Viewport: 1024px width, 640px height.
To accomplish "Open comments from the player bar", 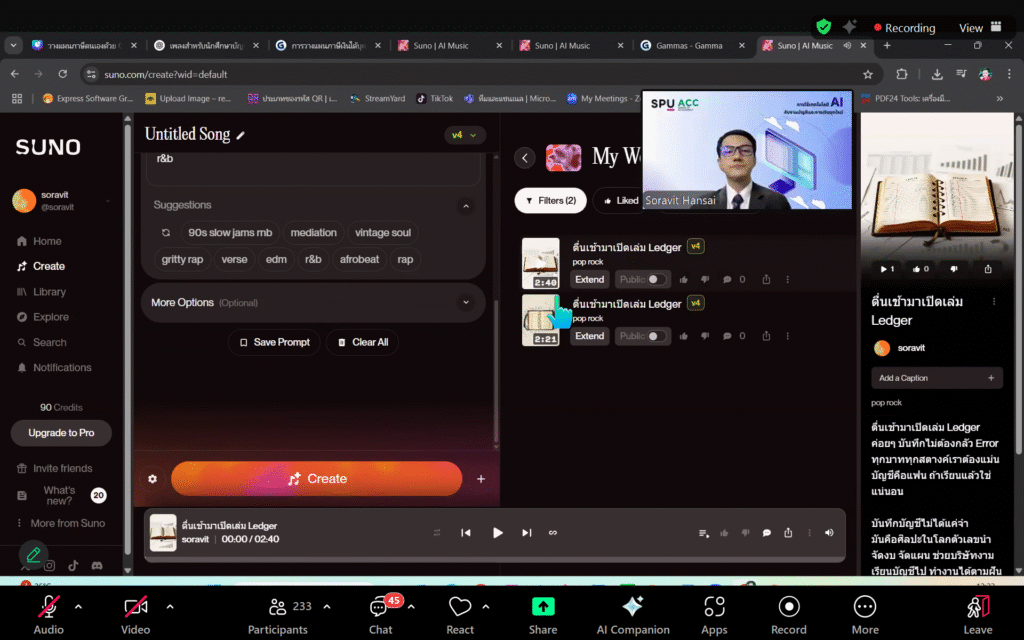I will coord(767,533).
